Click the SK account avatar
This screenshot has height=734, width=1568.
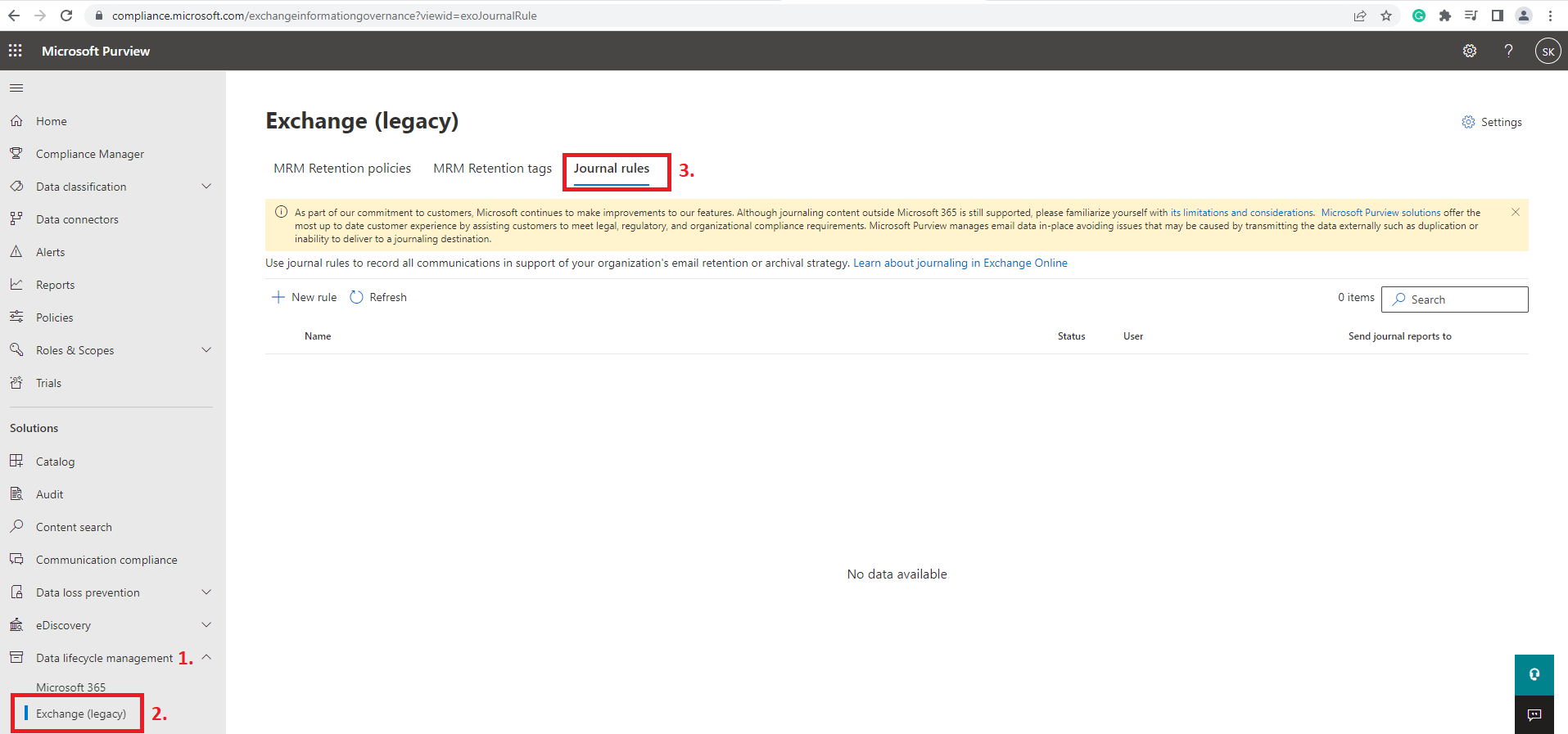click(1548, 51)
